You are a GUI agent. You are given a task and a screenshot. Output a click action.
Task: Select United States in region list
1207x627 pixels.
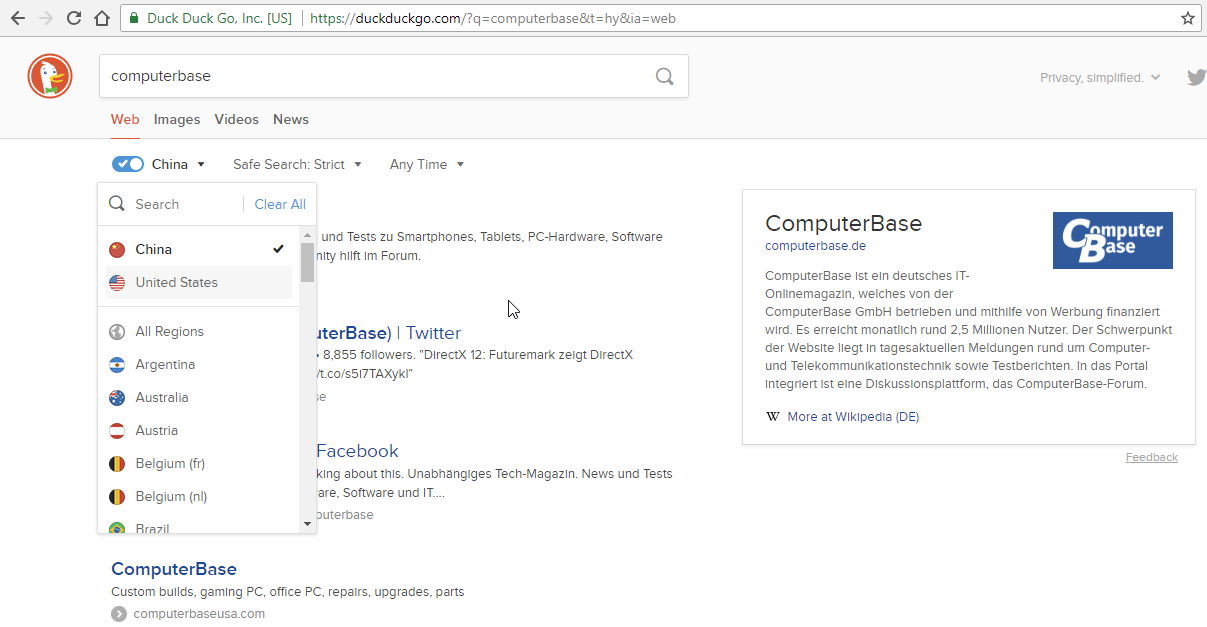pos(200,282)
